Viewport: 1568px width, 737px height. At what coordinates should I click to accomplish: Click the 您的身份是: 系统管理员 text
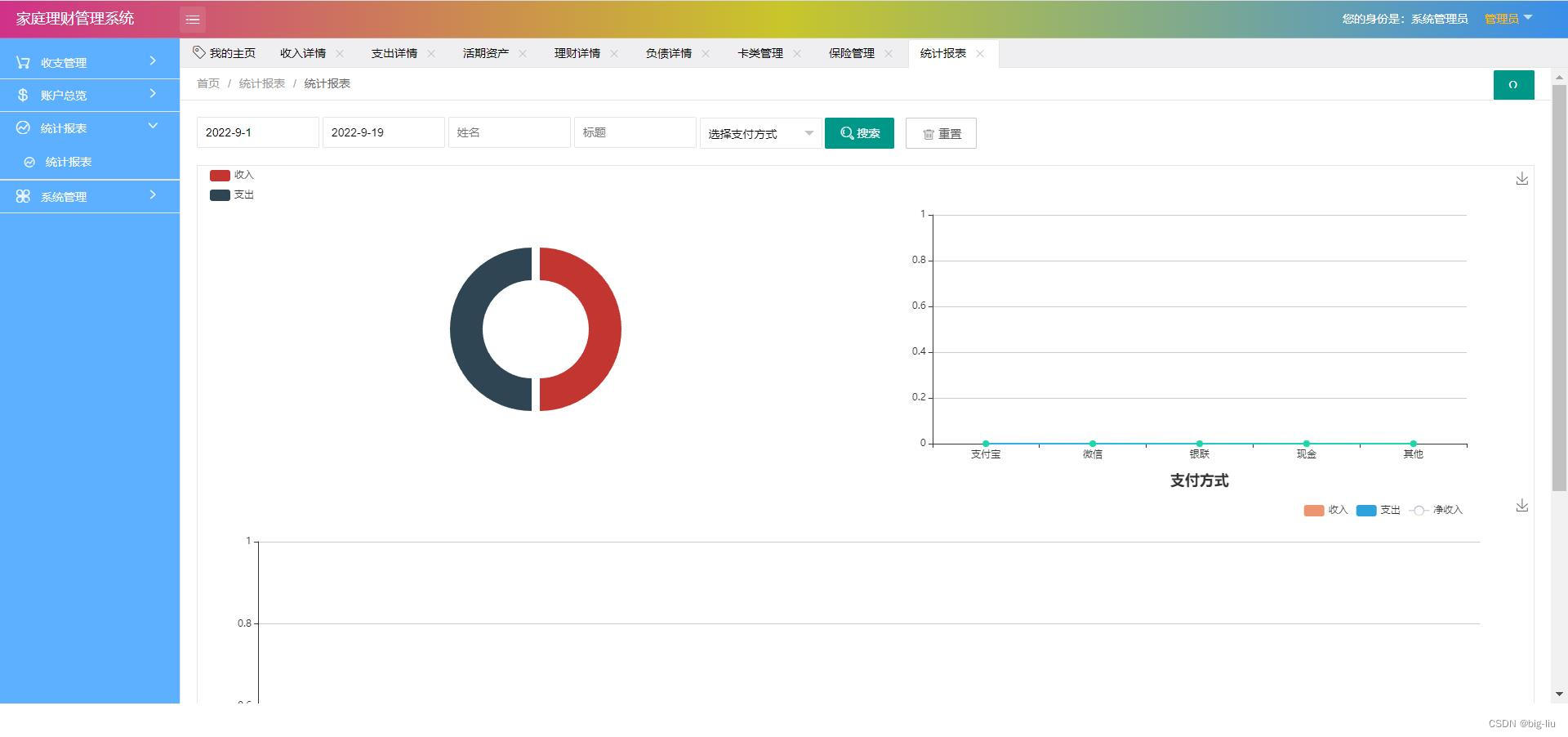point(1405,19)
